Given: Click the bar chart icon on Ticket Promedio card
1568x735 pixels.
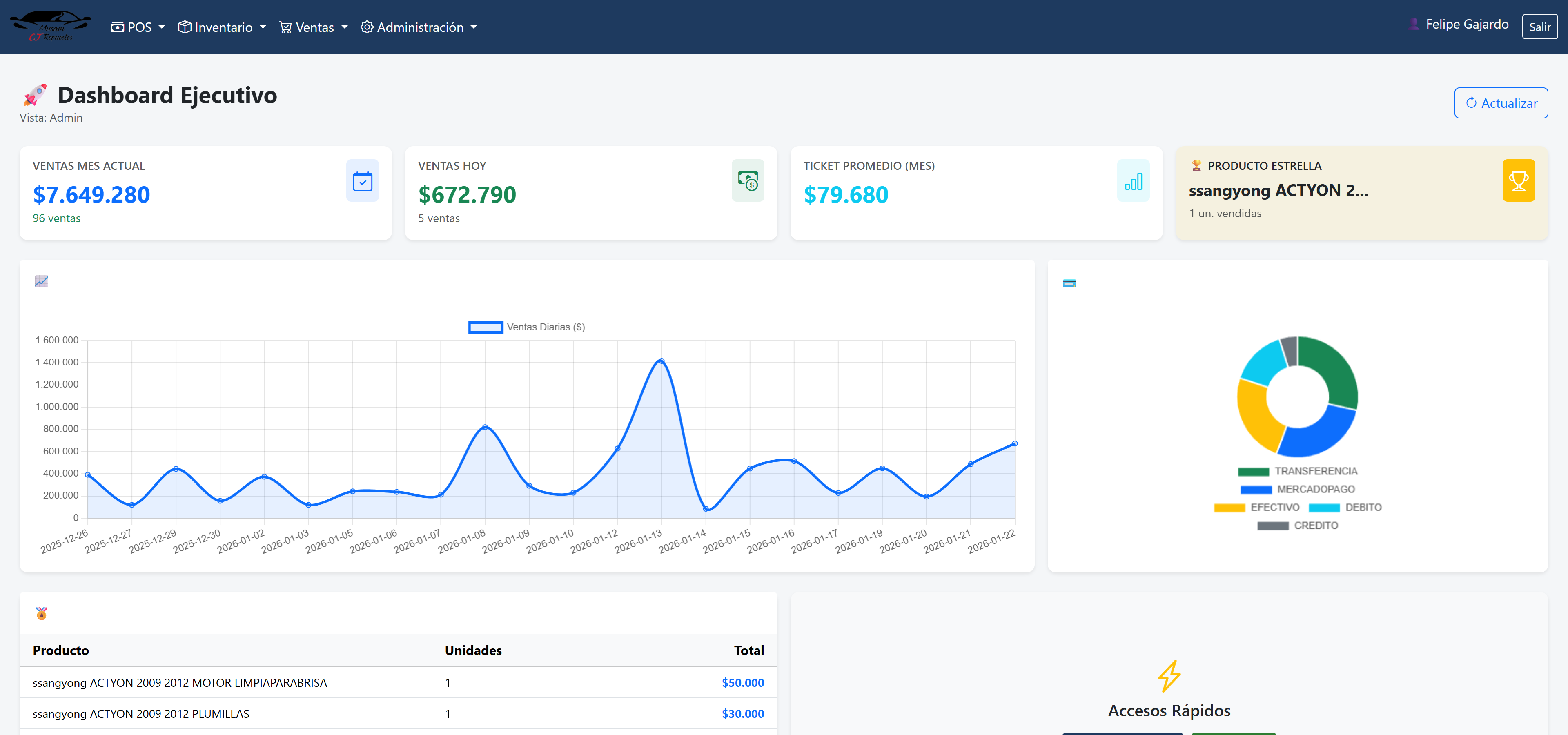Looking at the screenshot, I should 1133,181.
